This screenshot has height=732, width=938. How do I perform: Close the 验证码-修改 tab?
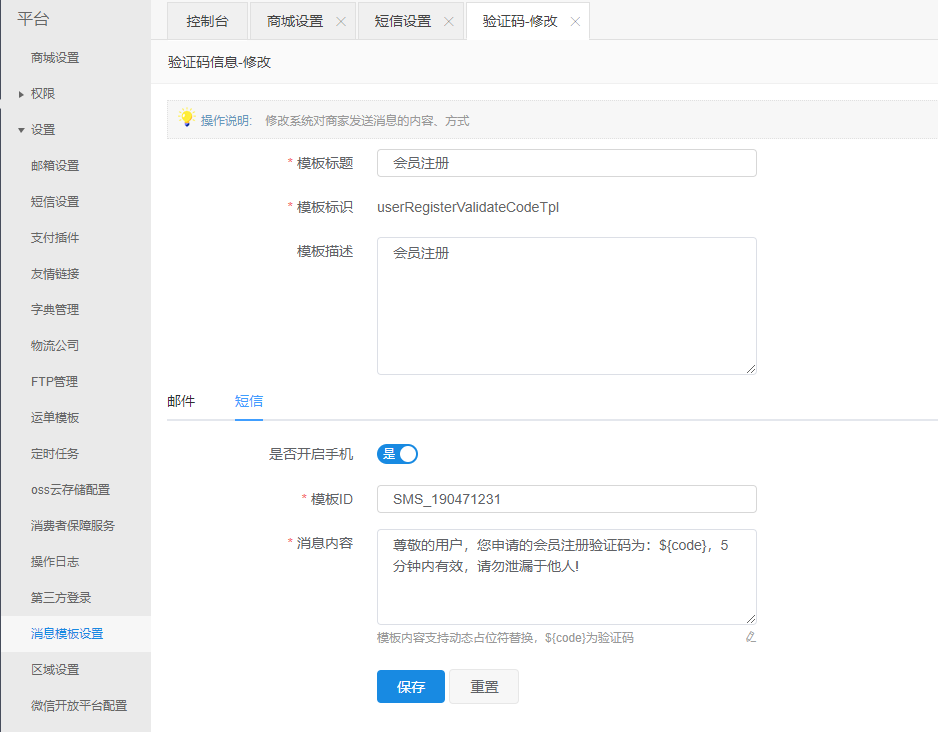[x=575, y=21]
